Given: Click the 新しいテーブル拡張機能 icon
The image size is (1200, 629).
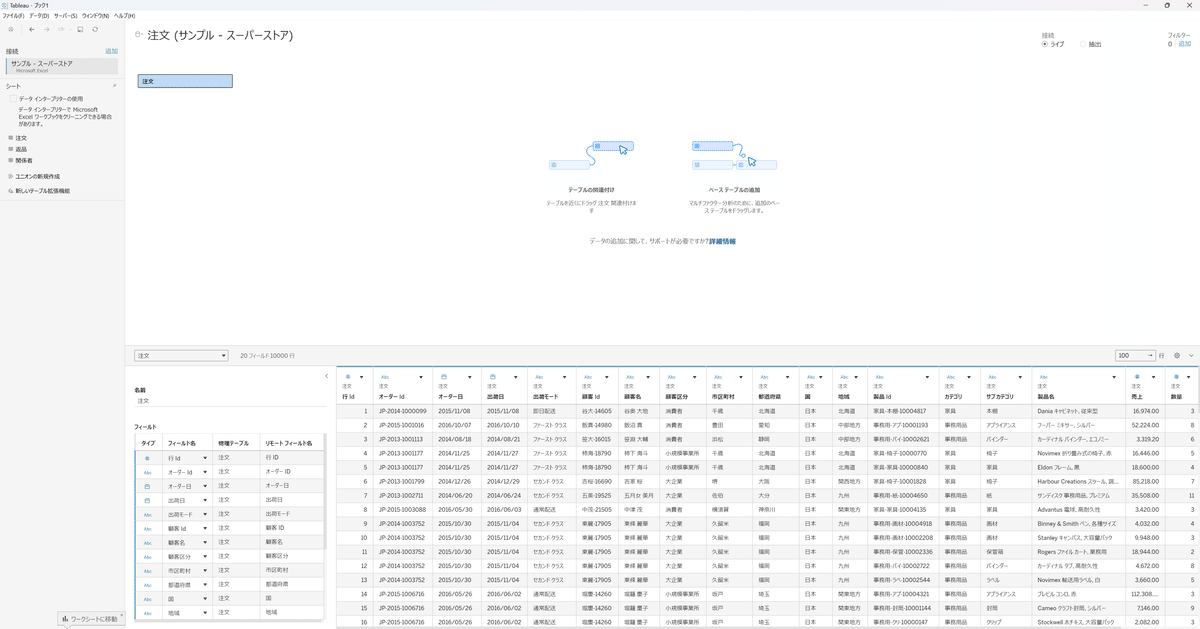Looking at the screenshot, I should [x=10, y=190].
